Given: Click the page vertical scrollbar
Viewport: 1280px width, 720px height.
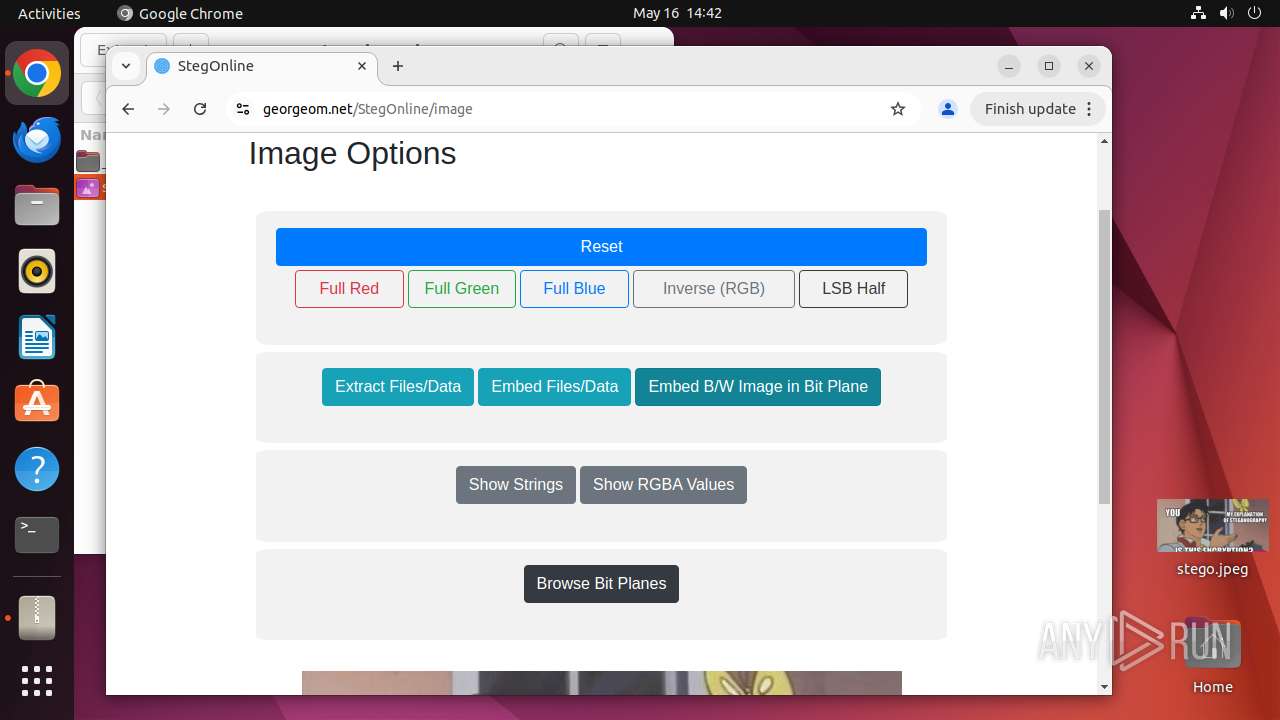Looking at the screenshot, I should coord(1104,357).
